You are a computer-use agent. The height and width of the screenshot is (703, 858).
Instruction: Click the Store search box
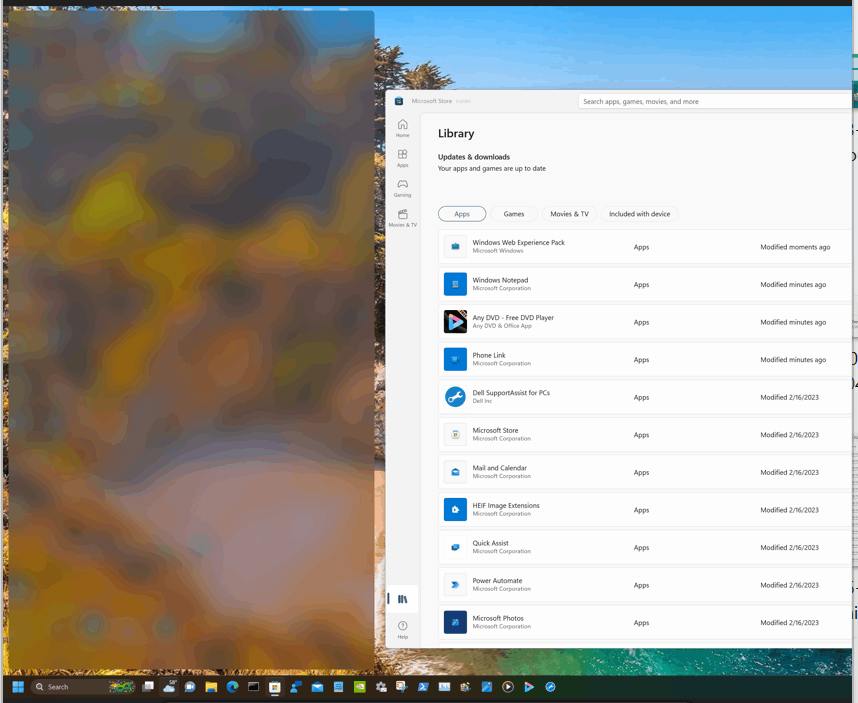click(x=715, y=101)
